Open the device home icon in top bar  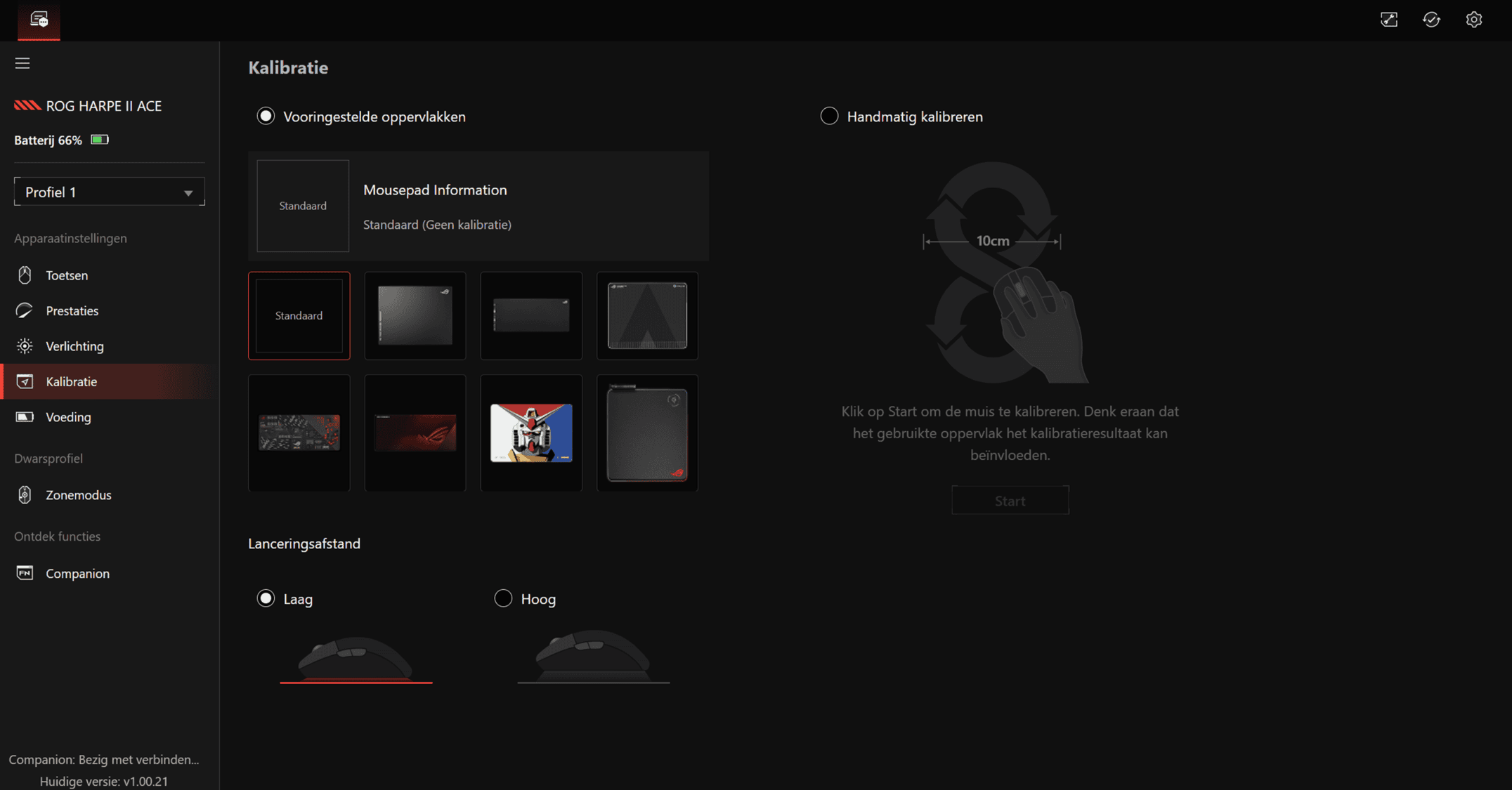click(39, 20)
